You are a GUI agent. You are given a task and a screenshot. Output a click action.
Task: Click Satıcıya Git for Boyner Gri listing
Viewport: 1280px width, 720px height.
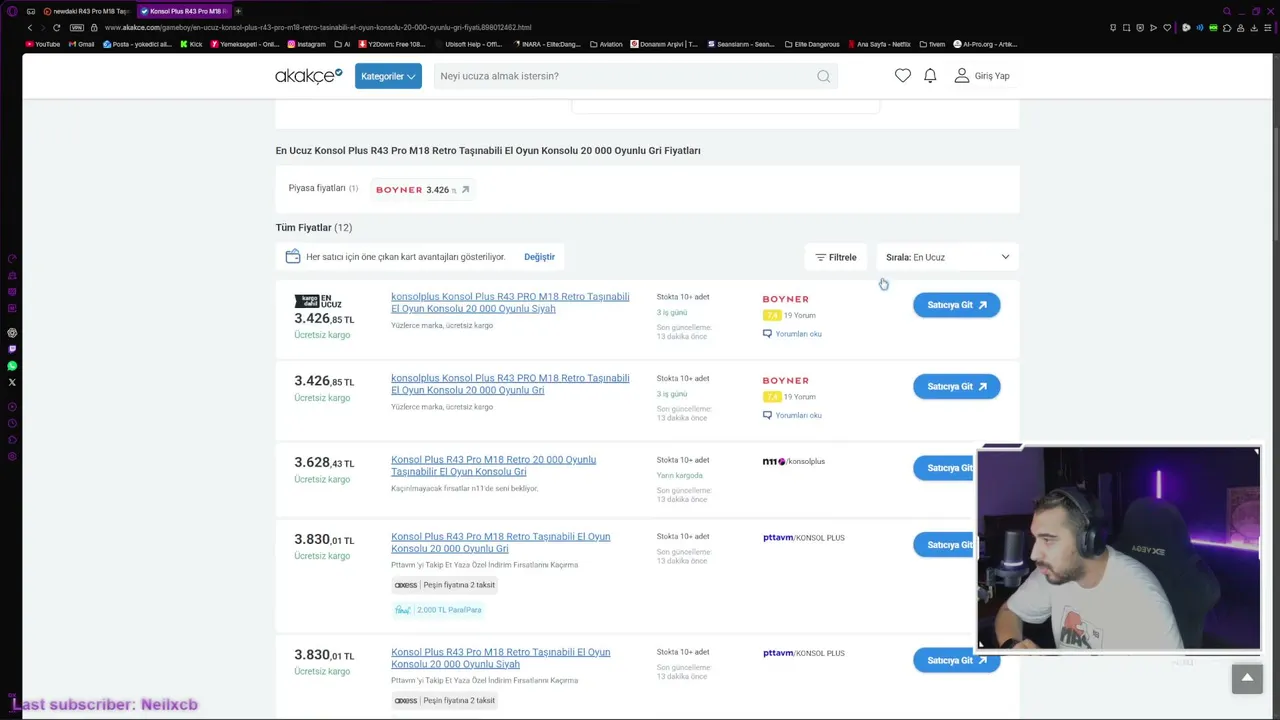(956, 387)
